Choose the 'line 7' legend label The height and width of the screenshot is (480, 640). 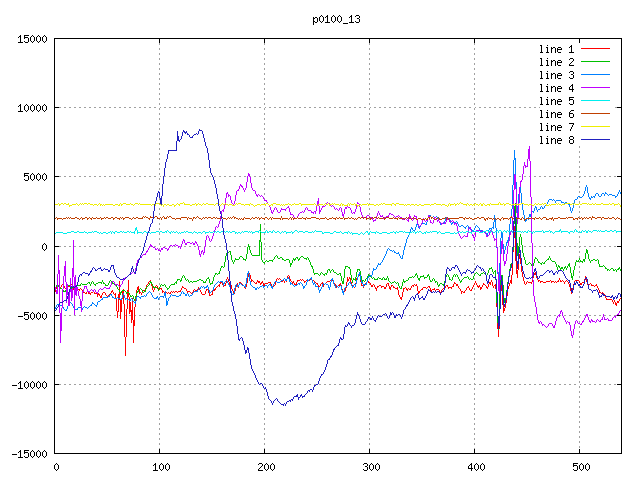point(556,127)
